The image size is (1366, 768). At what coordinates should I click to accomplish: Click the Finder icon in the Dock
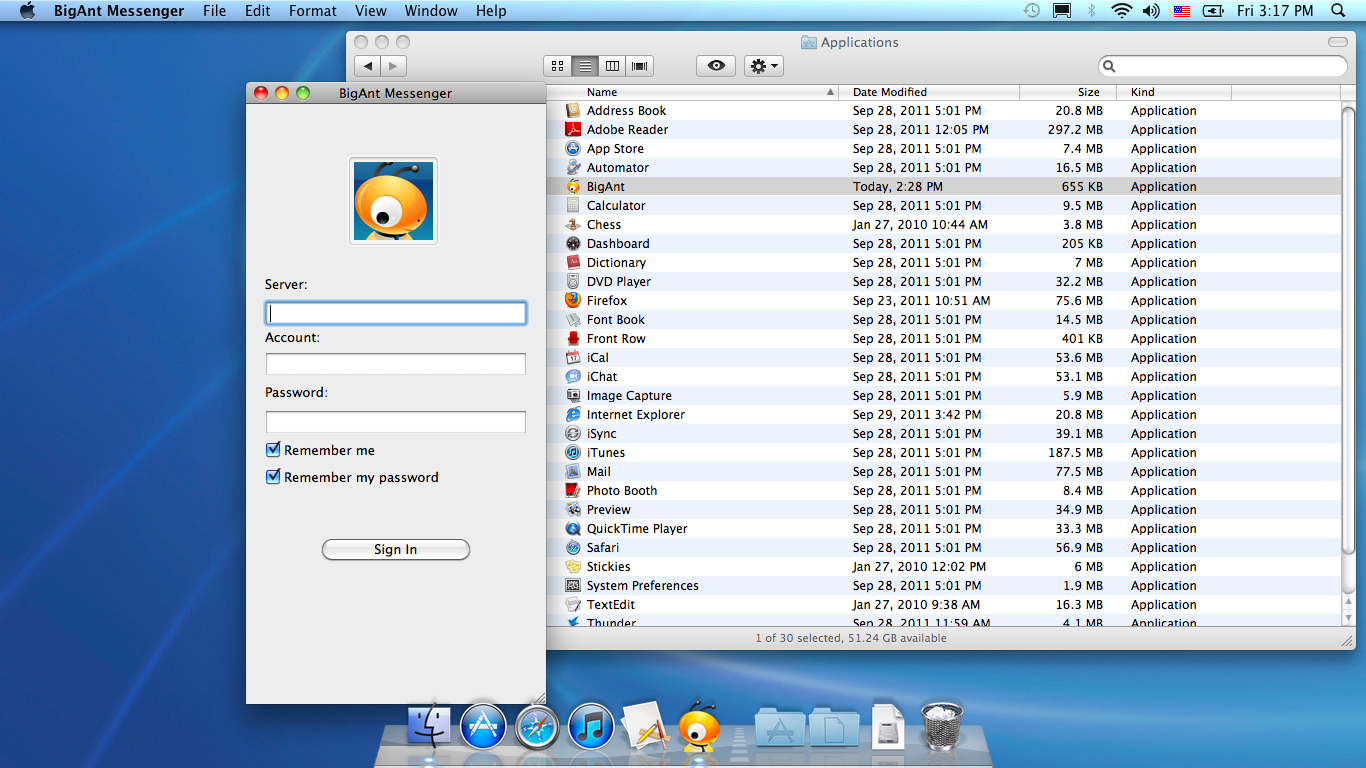(430, 726)
